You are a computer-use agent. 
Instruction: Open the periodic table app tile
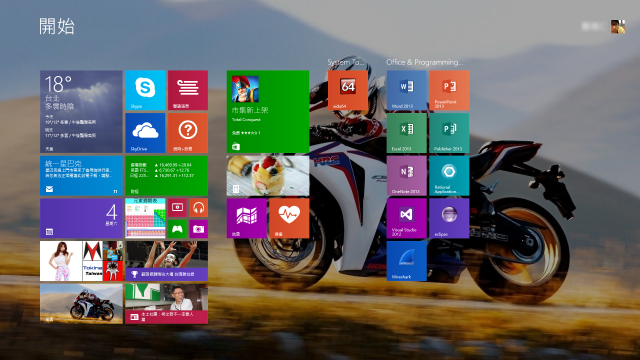tap(145, 218)
